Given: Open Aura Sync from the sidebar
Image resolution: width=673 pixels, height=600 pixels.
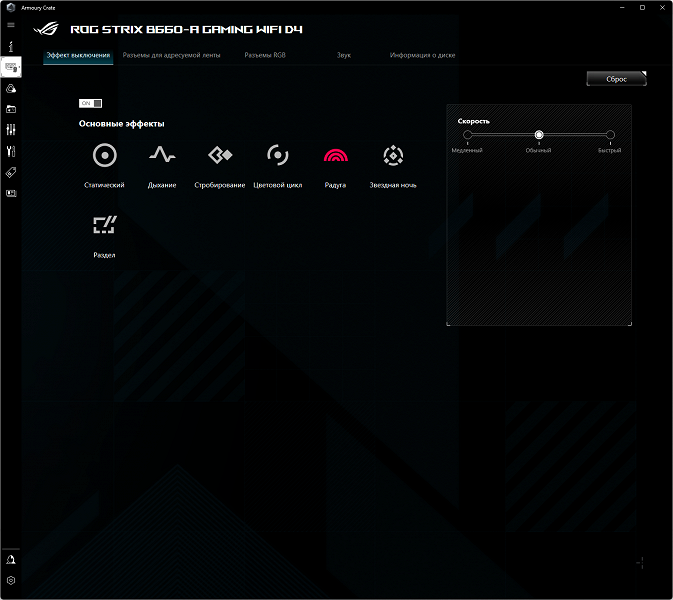Looking at the screenshot, I should (11, 88).
